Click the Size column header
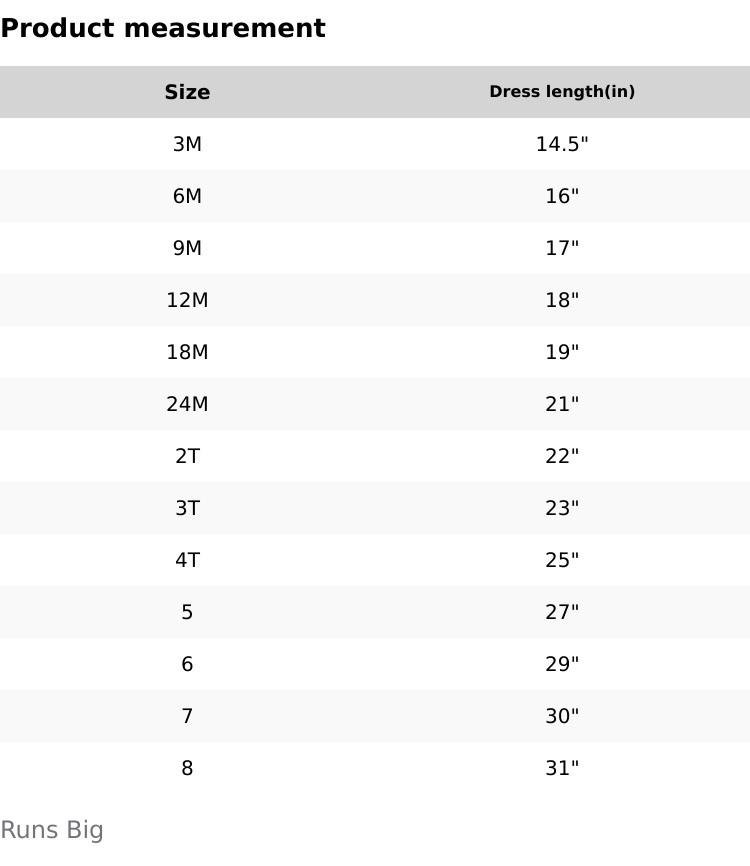This screenshot has width=750, height=866. (x=187, y=92)
